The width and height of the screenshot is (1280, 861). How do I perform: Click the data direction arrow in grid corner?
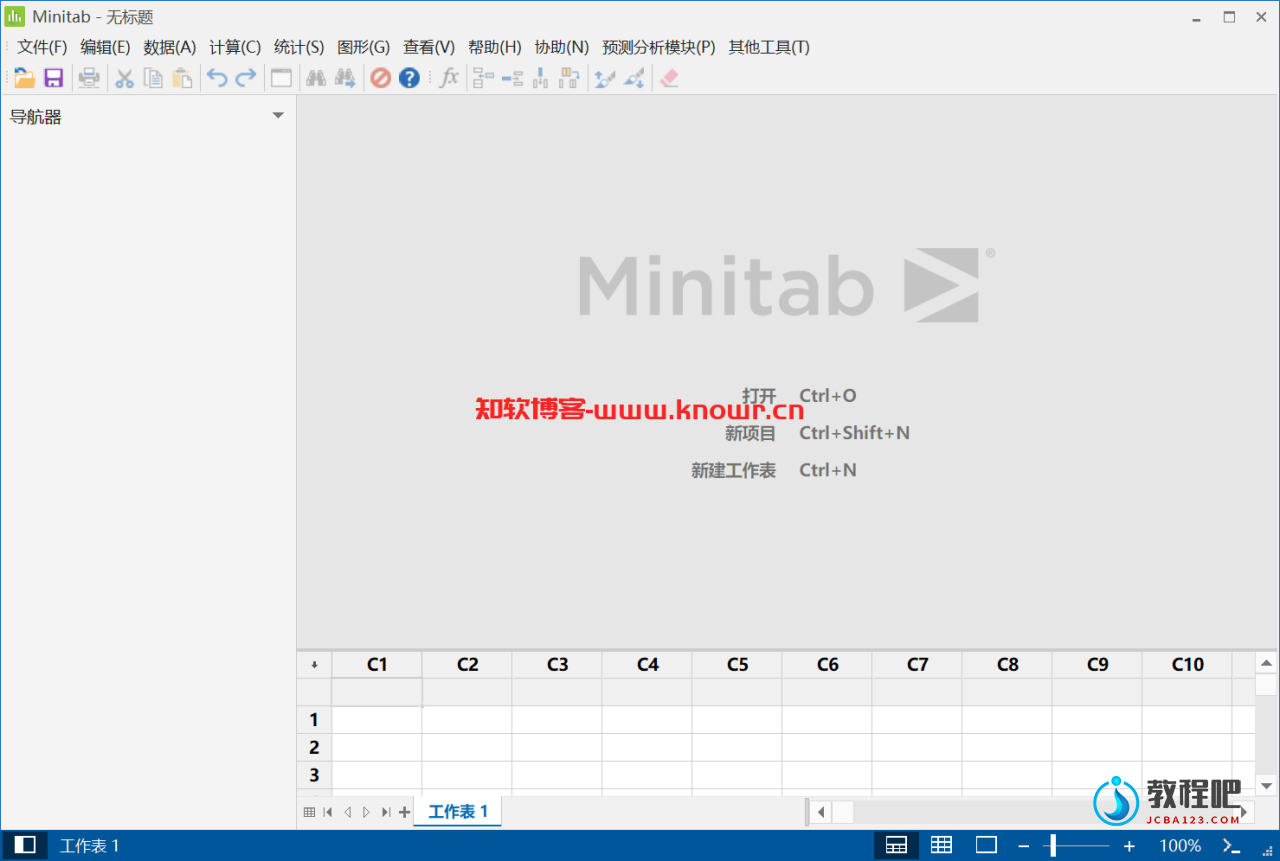tap(314, 665)
